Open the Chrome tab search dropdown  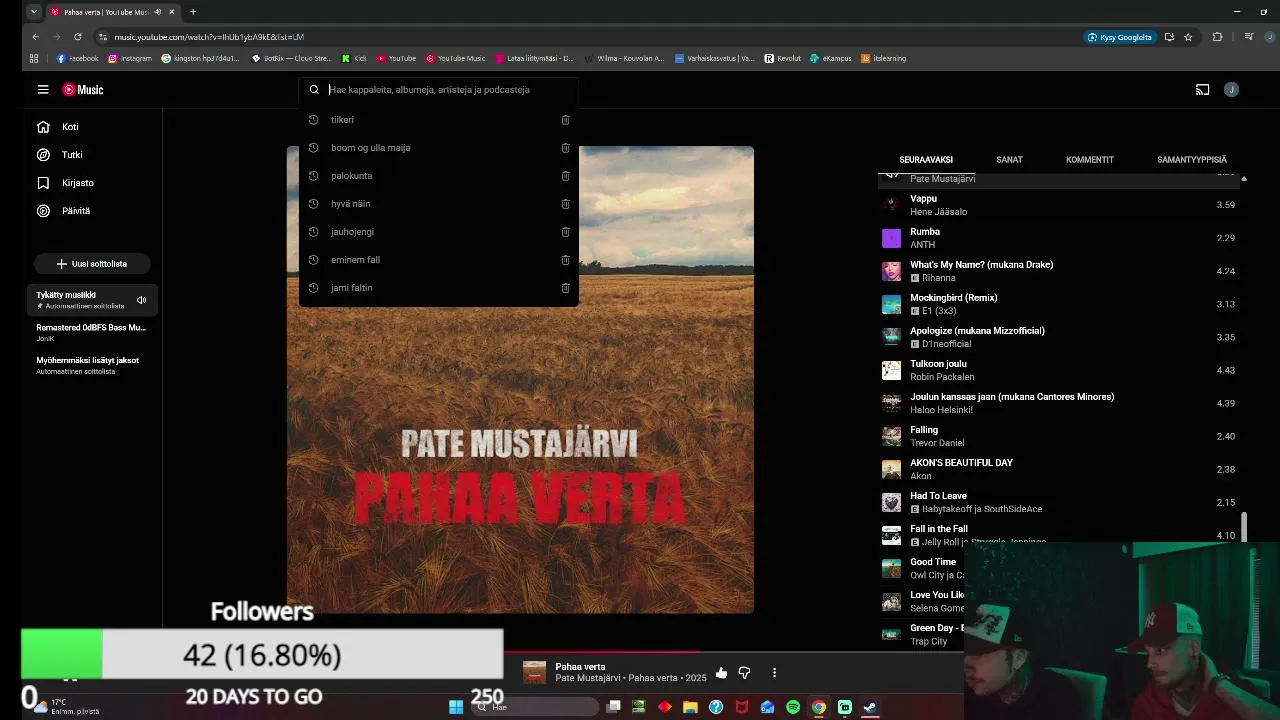(x=34, y=12)
